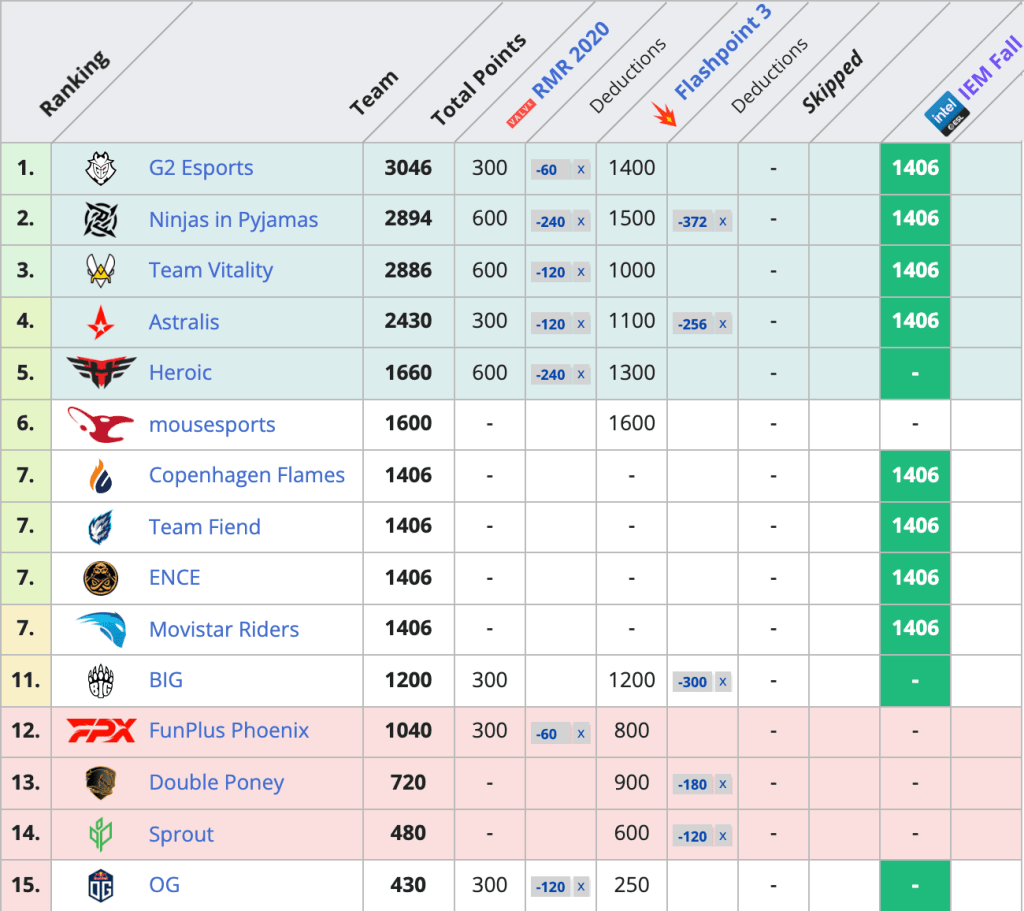Remove Ninjas in Pyjamas -240 deduction
The height and width of the screenshot is (911, 1024).
pos(581,221)
